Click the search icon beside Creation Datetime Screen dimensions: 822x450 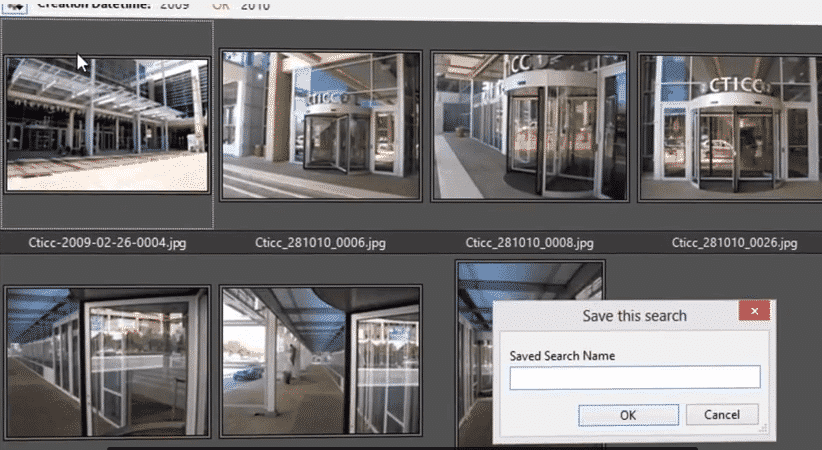16,5
